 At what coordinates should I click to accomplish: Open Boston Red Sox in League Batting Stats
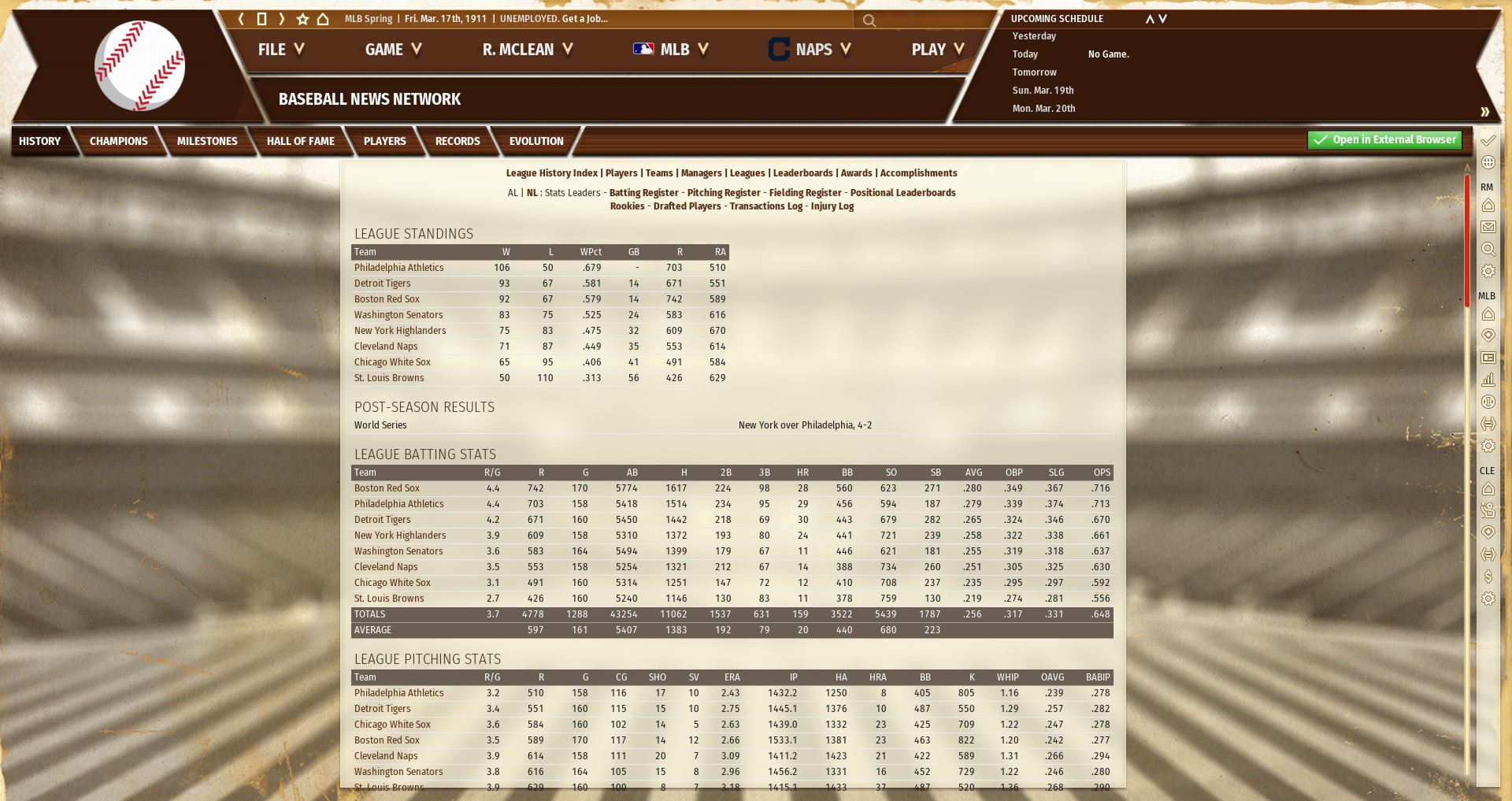click(x=387, y=488)
